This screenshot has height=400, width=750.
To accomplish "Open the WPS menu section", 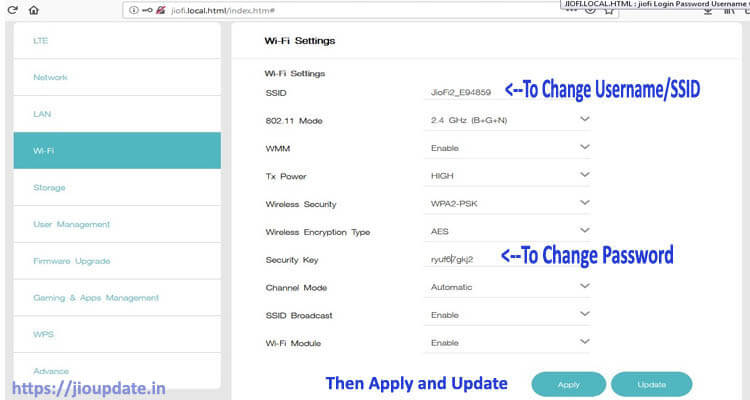I will pos(117,334).
